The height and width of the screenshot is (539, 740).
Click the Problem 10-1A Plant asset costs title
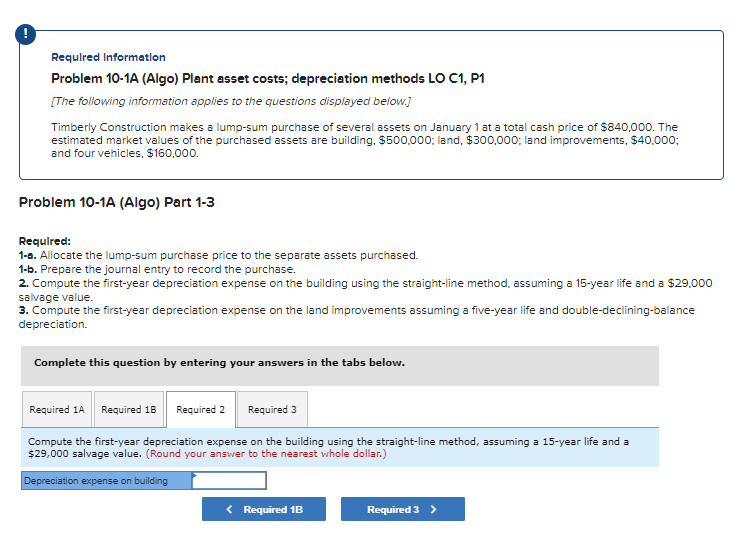tap(268, 78)
